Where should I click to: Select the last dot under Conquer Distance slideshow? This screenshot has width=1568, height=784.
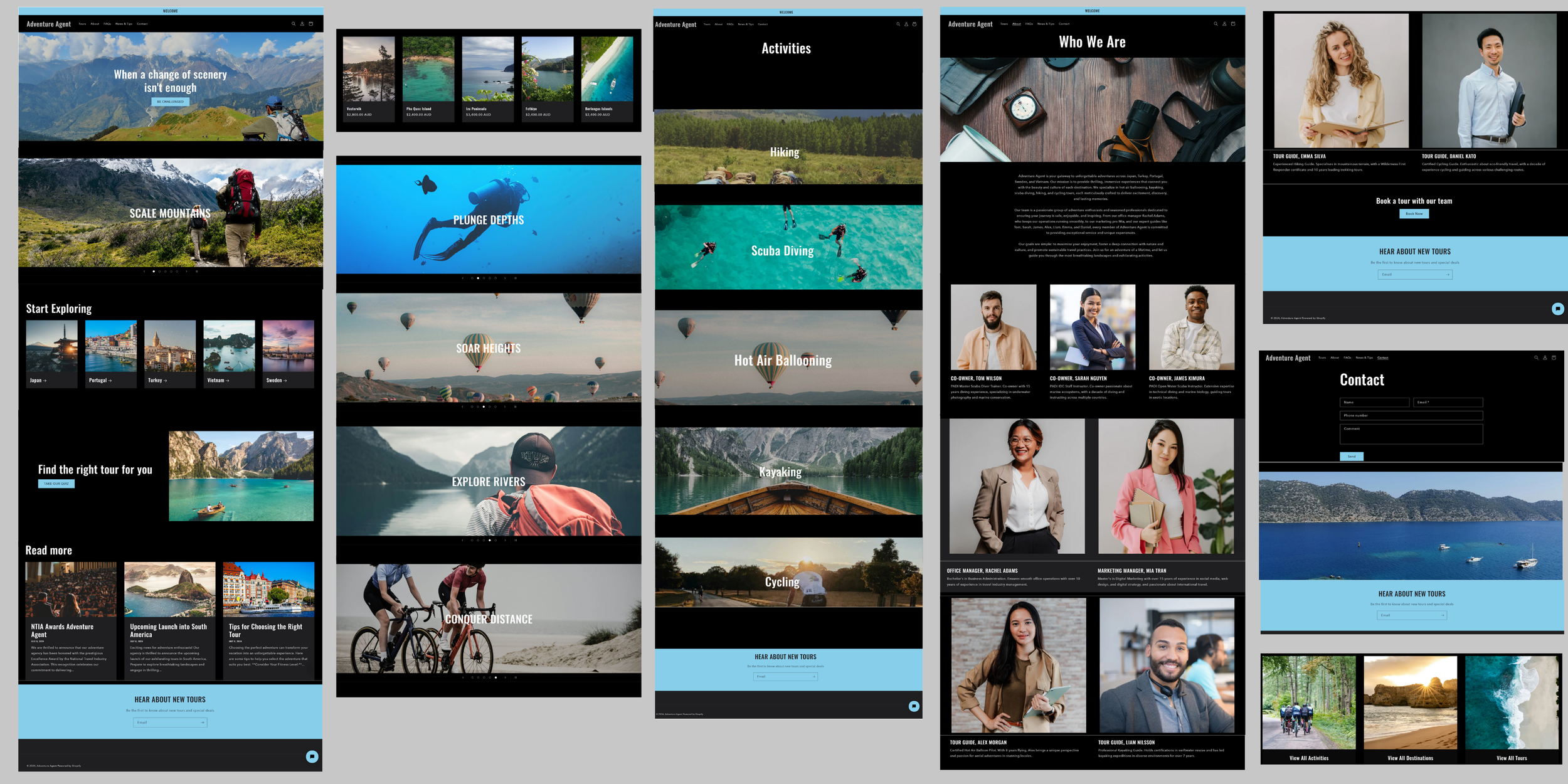(495, 677)
